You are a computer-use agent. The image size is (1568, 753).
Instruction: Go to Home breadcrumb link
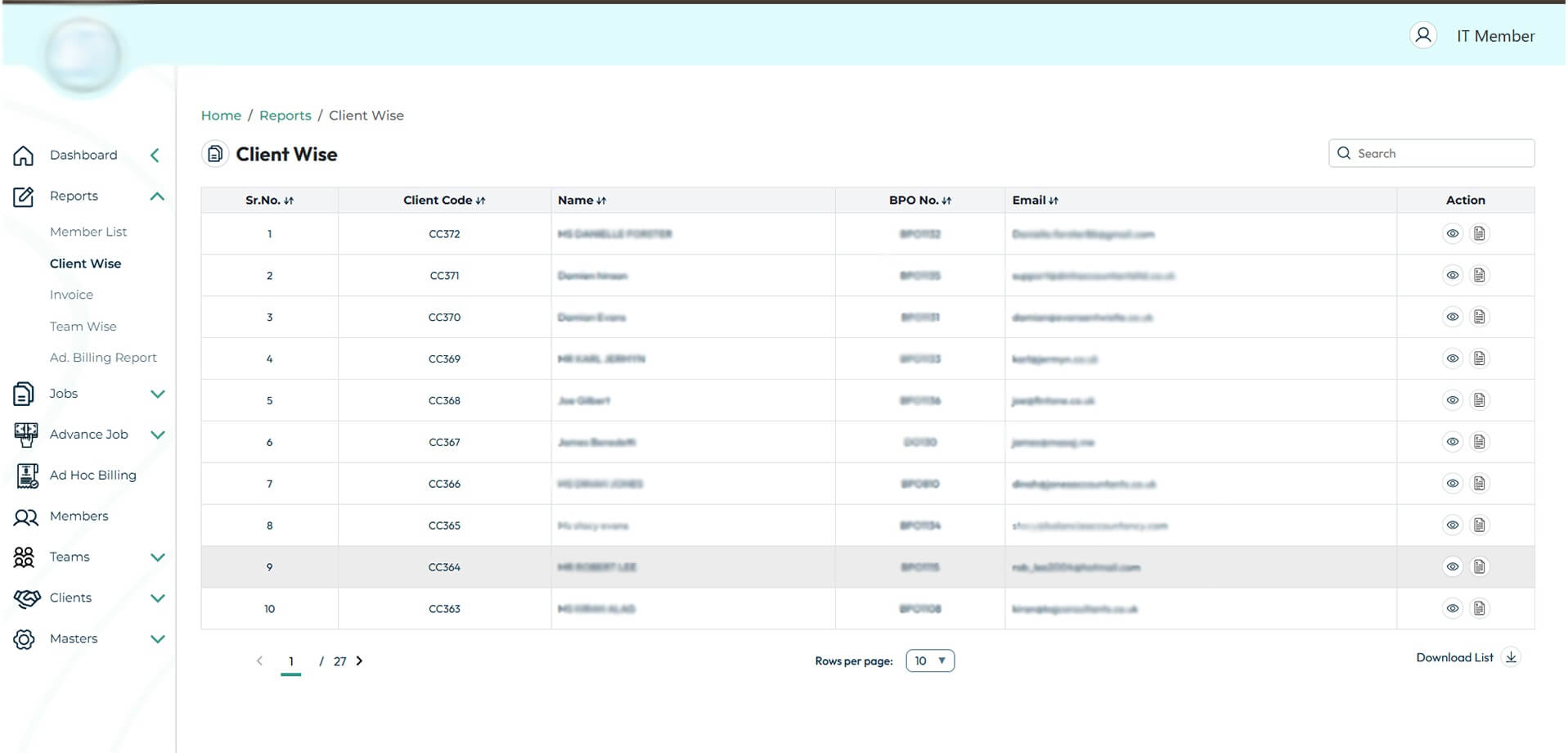tap(221, 115)
